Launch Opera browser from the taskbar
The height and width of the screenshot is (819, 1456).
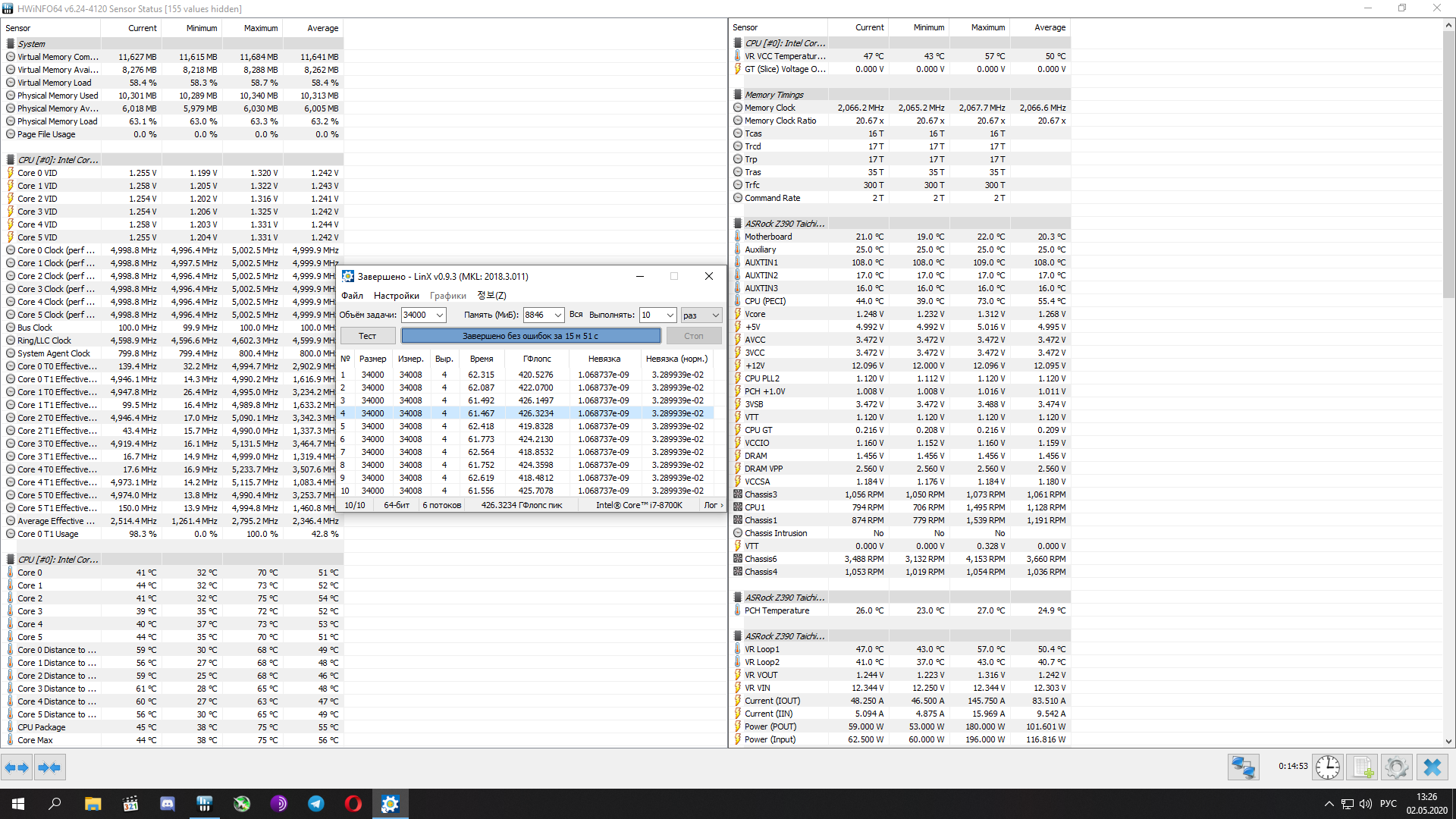pyautogui.click(x=353, y=804)
